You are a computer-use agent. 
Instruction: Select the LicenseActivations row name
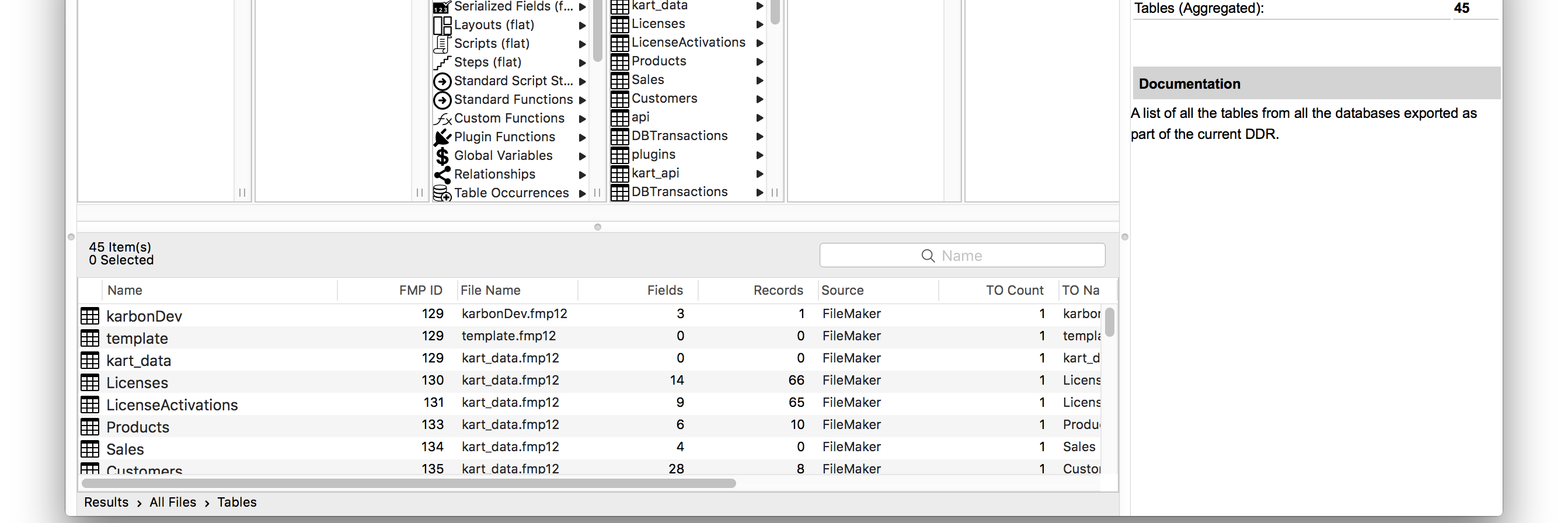[x=172, y=405]
